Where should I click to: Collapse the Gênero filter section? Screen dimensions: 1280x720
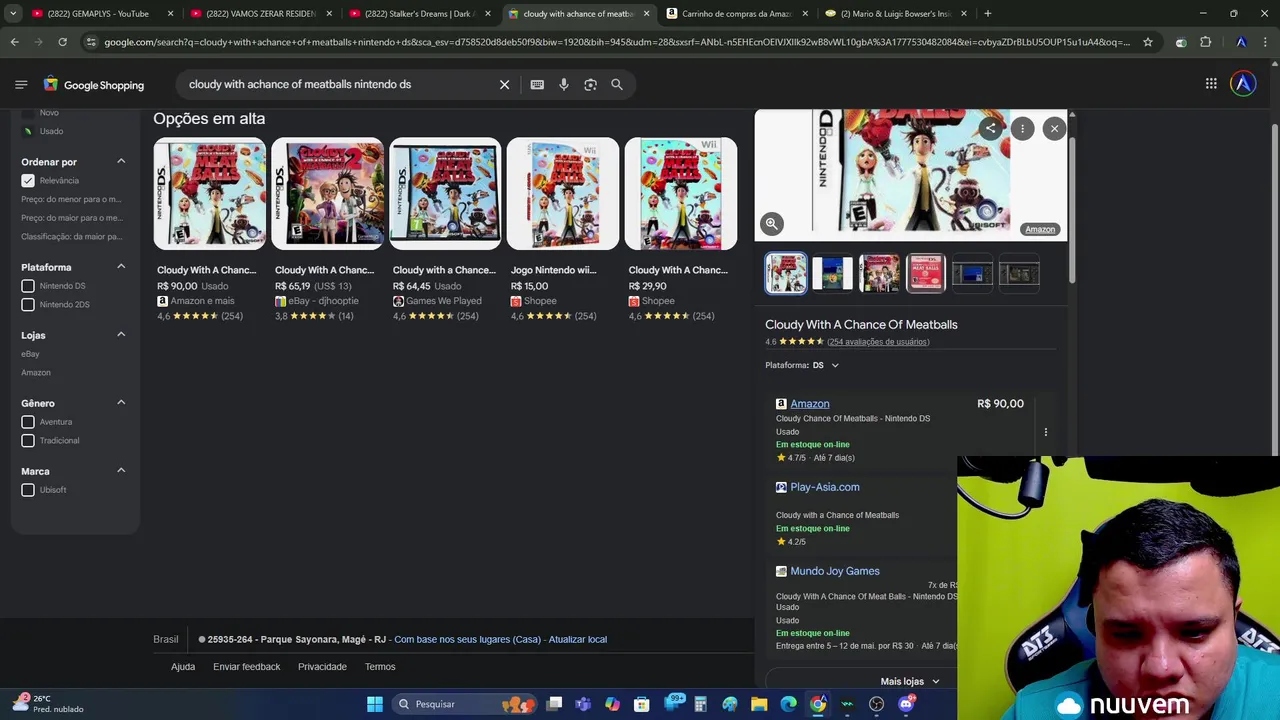(121, 403)
